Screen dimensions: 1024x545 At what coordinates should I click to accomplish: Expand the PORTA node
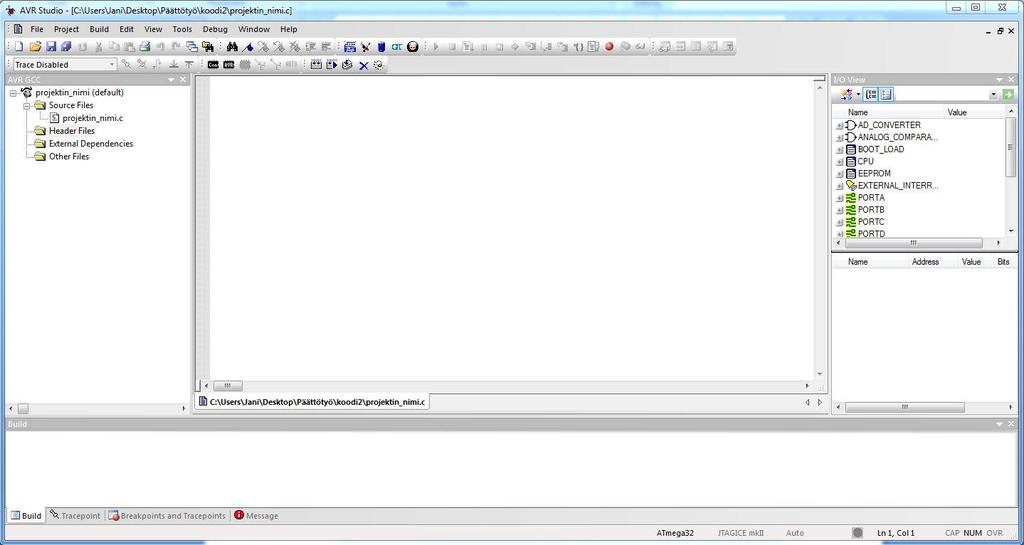pyautogui.click(x=840, y=198)
